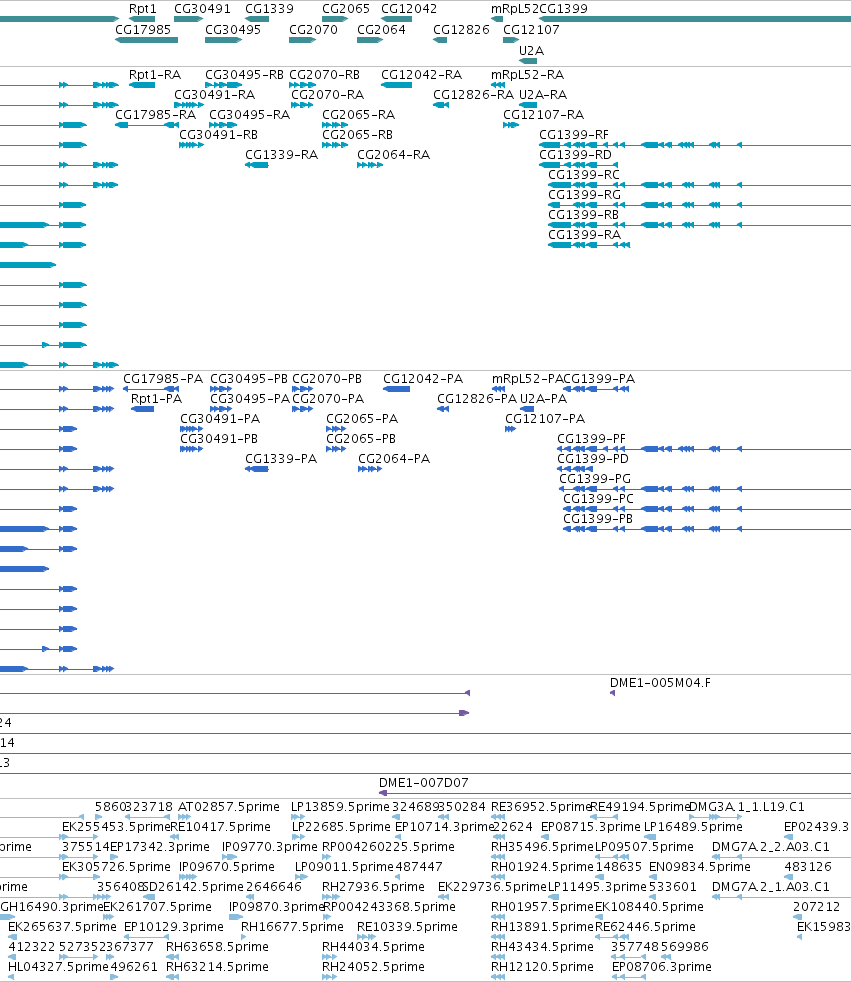Image resolution: width=851 pixels, height=982 pixels.
Task: Select EST RE36952.5prime
Action: pyautogui.click(x=498, y=817)
